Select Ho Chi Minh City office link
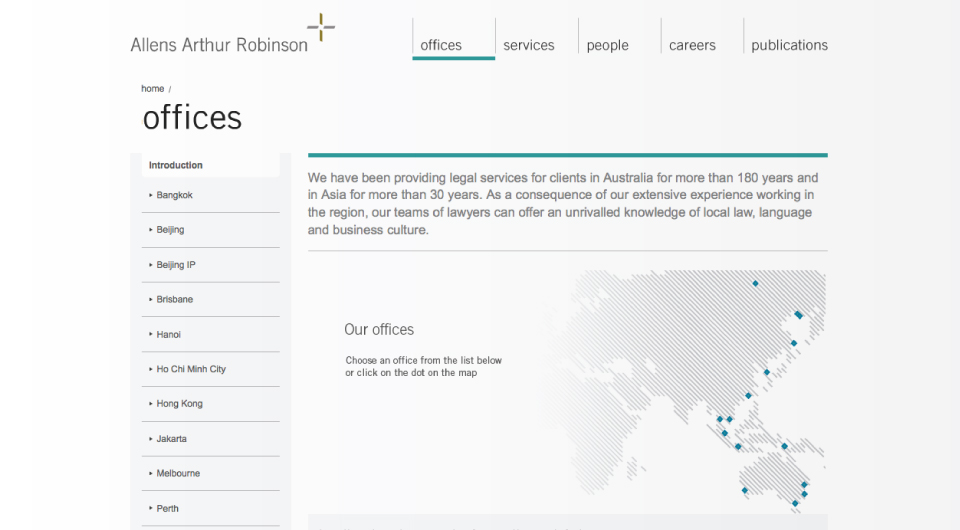 pyautogui.click(x=191, y=369)
